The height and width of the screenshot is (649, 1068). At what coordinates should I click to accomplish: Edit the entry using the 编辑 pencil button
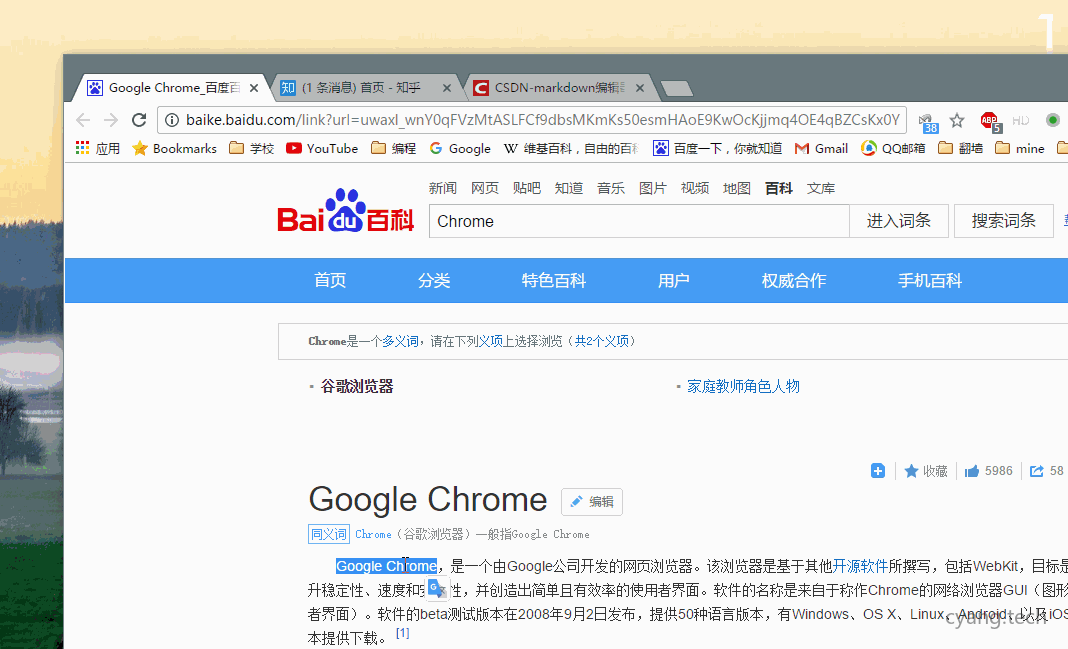pos(591,501)
